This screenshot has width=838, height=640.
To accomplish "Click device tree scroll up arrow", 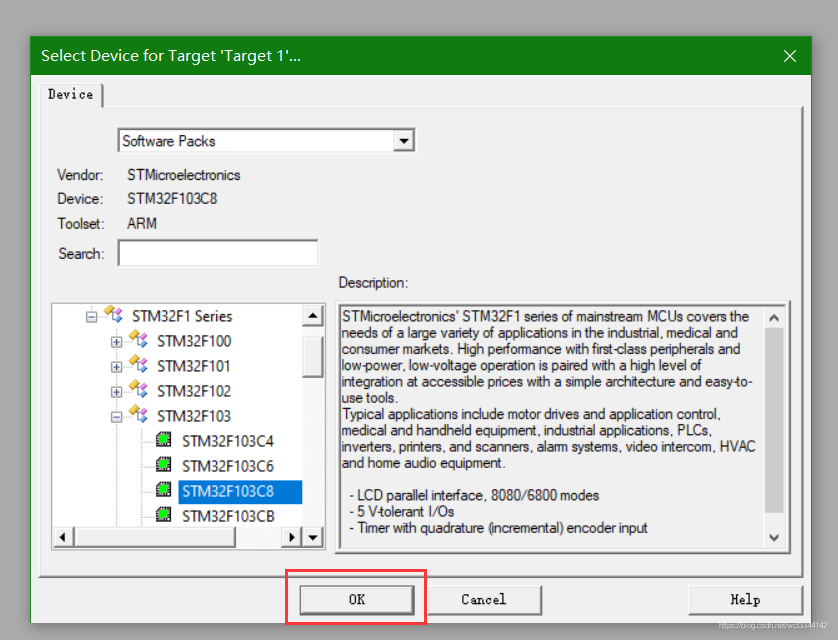I will click(x=313, y=316).
